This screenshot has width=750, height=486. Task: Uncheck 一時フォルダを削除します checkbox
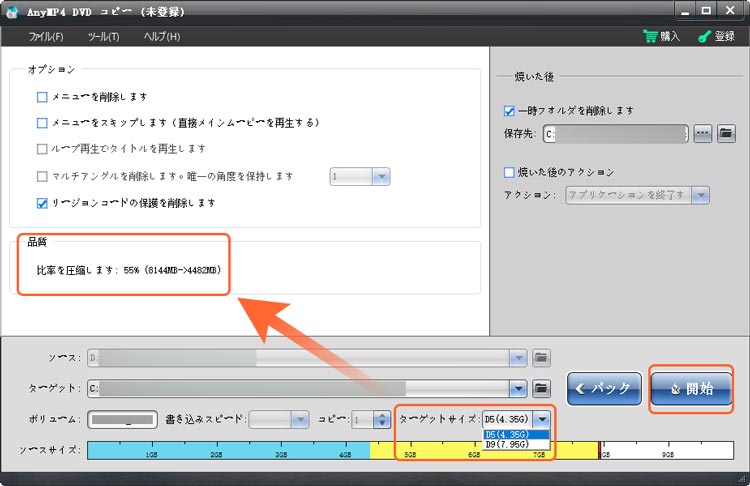tap(509, 111)
